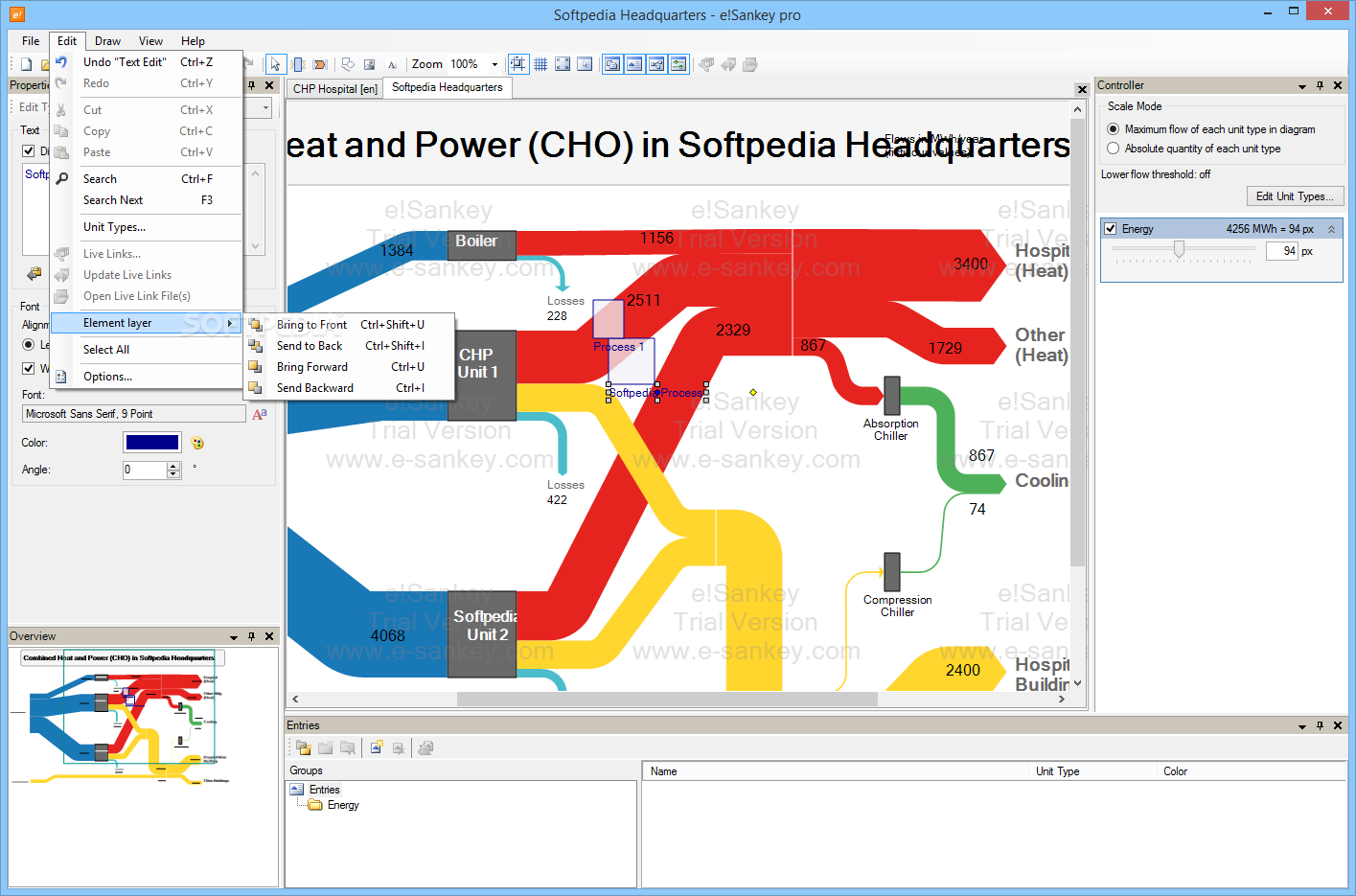Collapse the Energy unit section chevron

point(1331,229)
